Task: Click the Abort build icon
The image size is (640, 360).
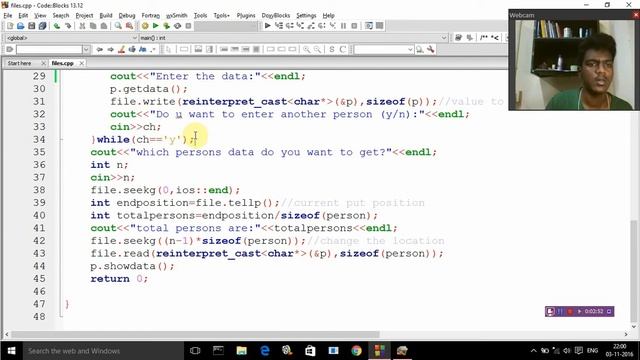Action: (x=188, y=26)
